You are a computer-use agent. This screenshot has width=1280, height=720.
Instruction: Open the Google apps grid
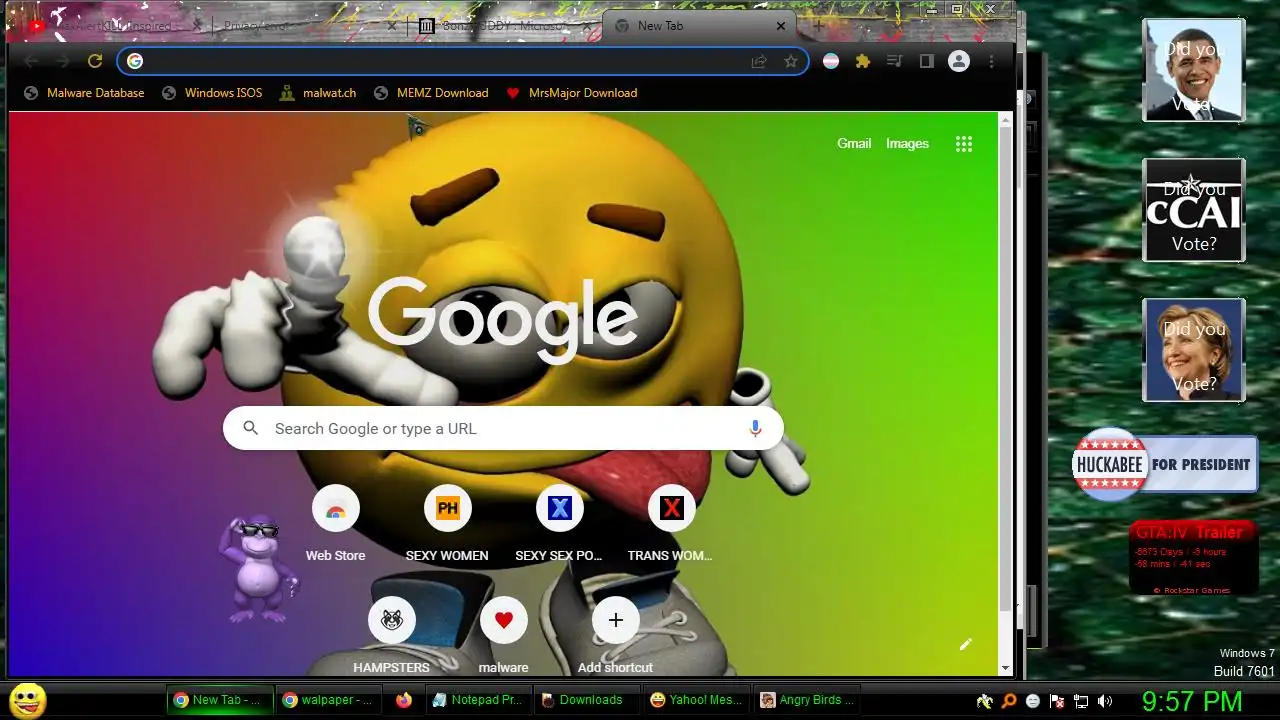[964, 144]
